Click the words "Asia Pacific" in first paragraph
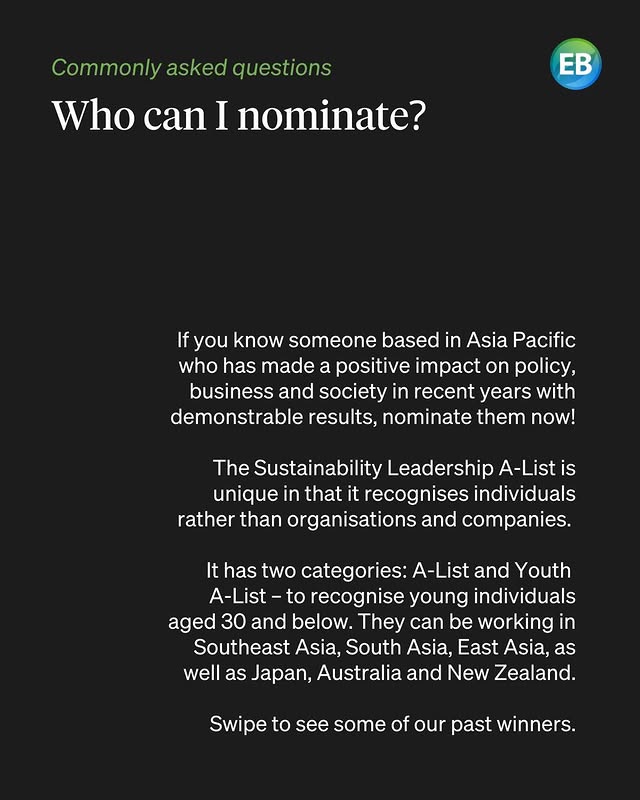 click(521, 340)
